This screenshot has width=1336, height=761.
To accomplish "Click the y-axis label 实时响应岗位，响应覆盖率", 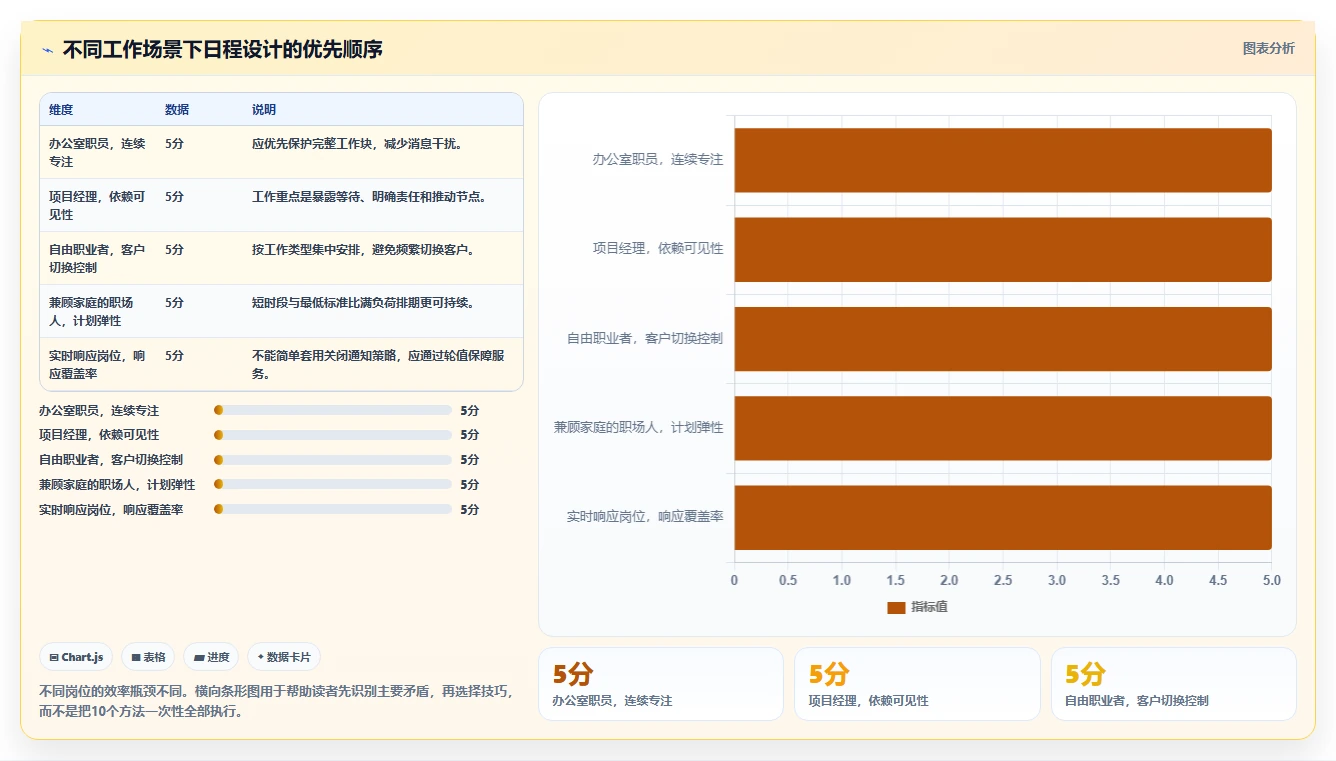I will click(x=645, y=517).
